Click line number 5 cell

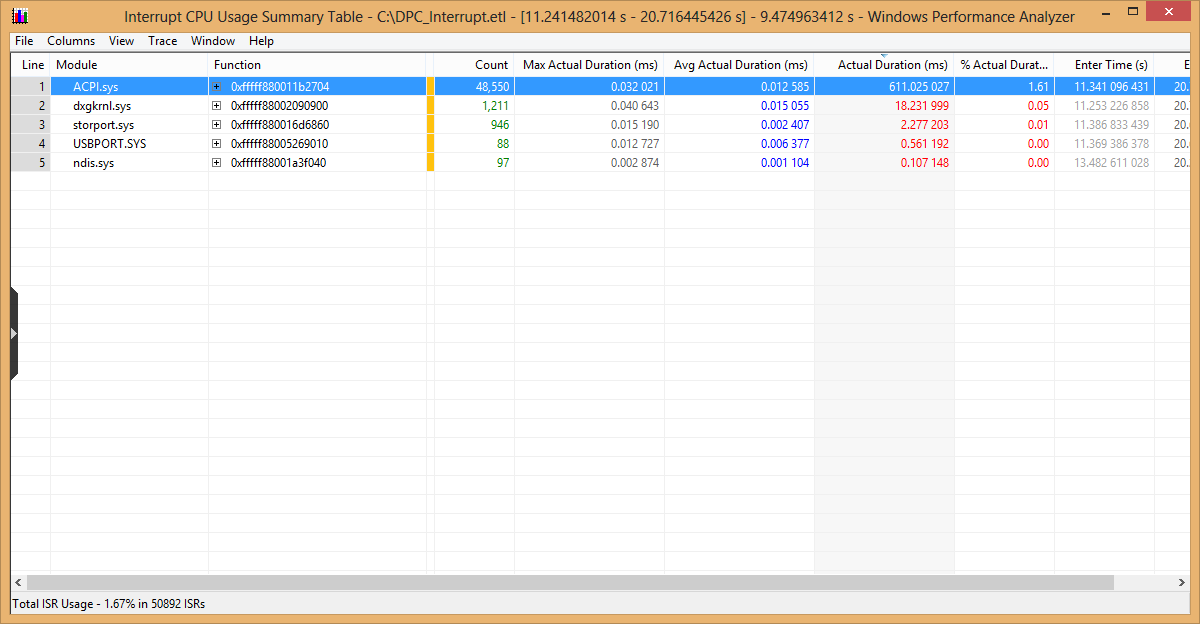tap(31, 163)
